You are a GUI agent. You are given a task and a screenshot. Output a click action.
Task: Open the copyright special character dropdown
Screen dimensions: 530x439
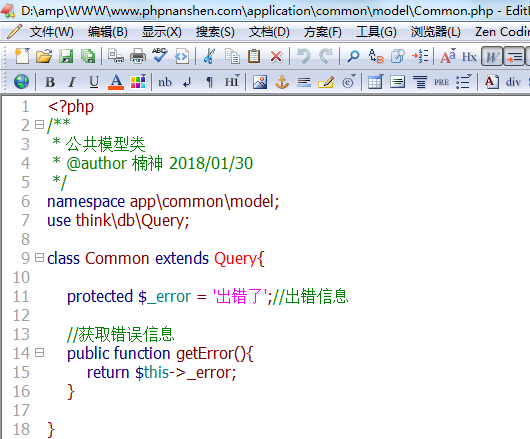[x=348, y=82]
